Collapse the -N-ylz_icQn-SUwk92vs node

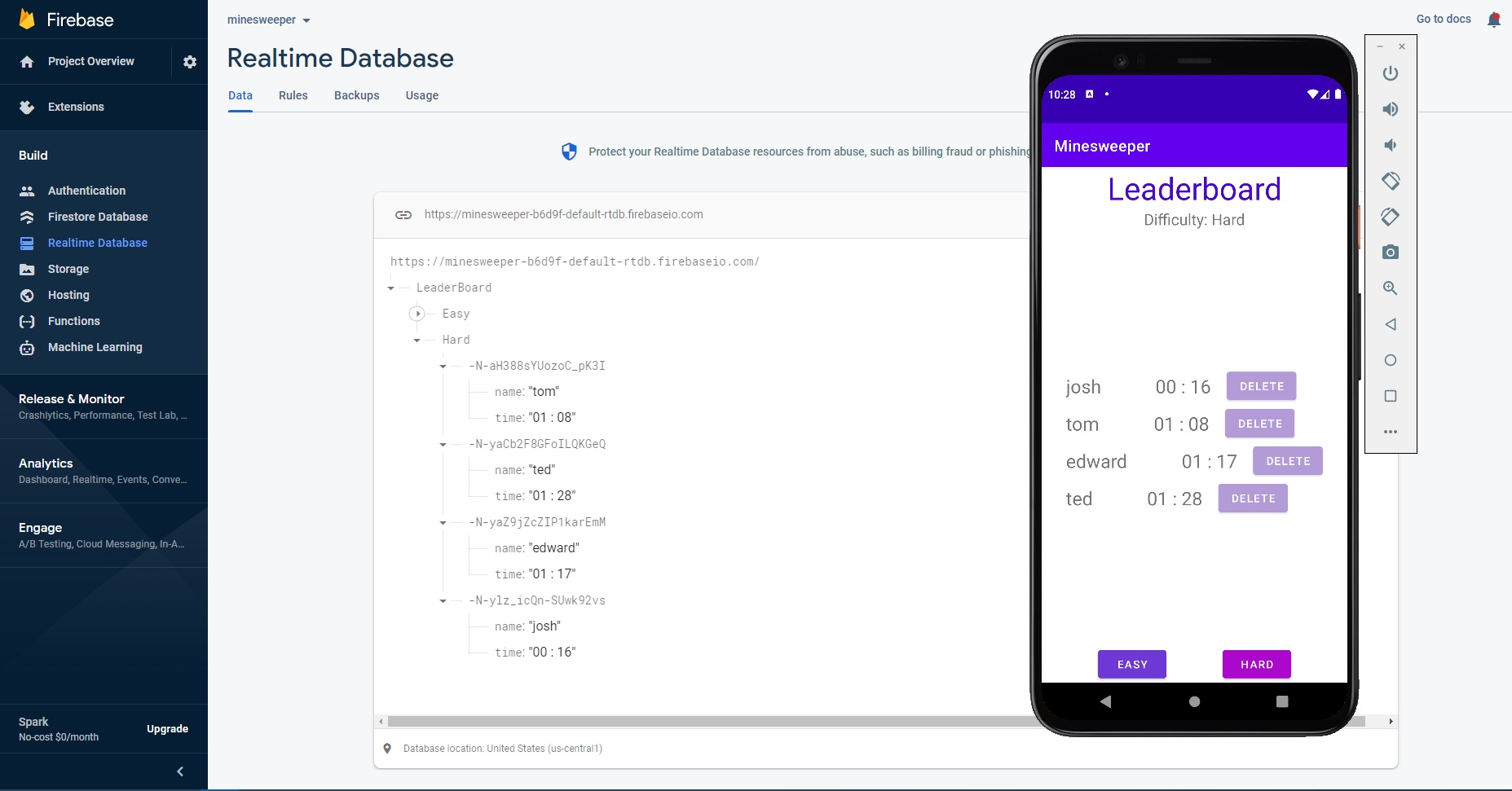pyautogui.click(x=443, y=601)
